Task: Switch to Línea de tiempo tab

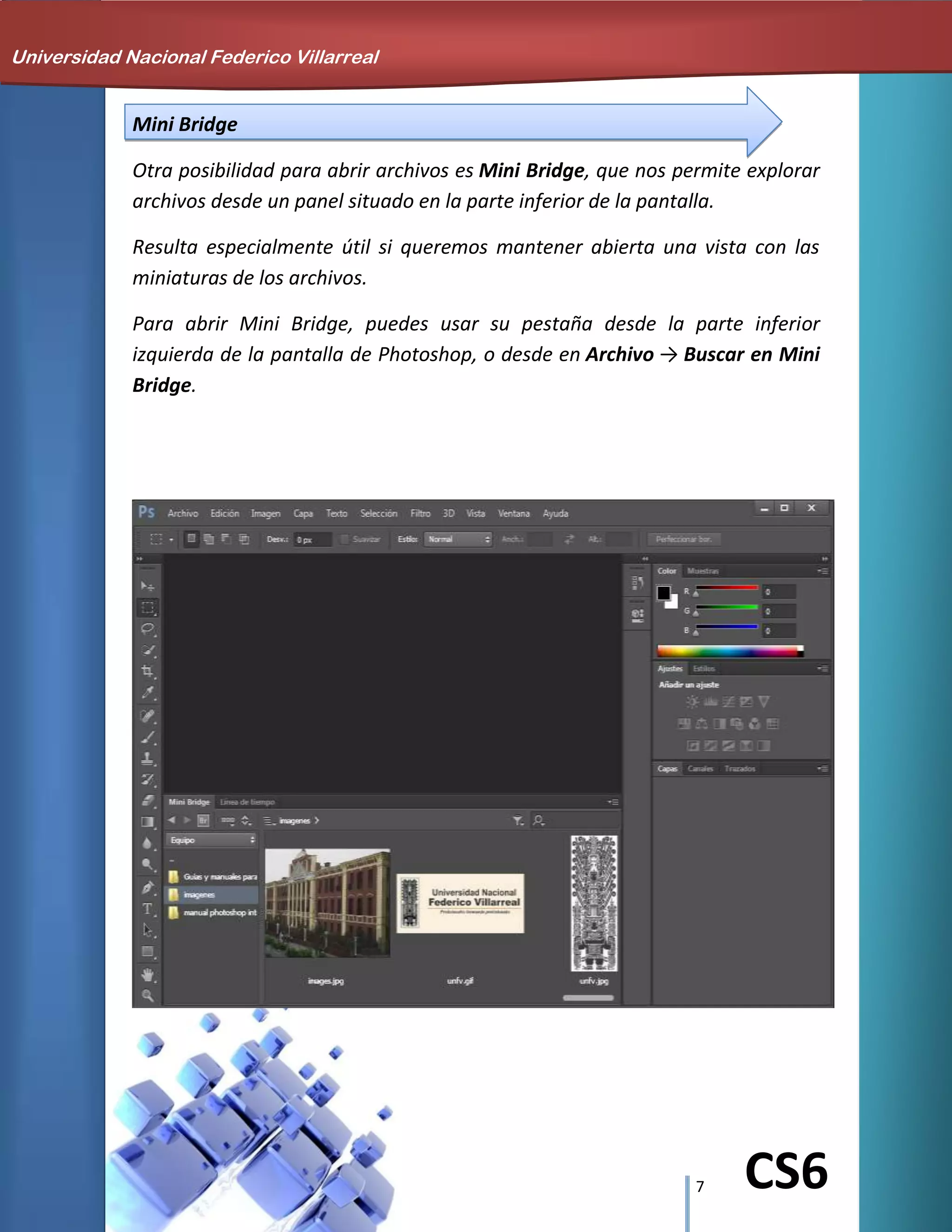Action: click(x=247, y=801)
